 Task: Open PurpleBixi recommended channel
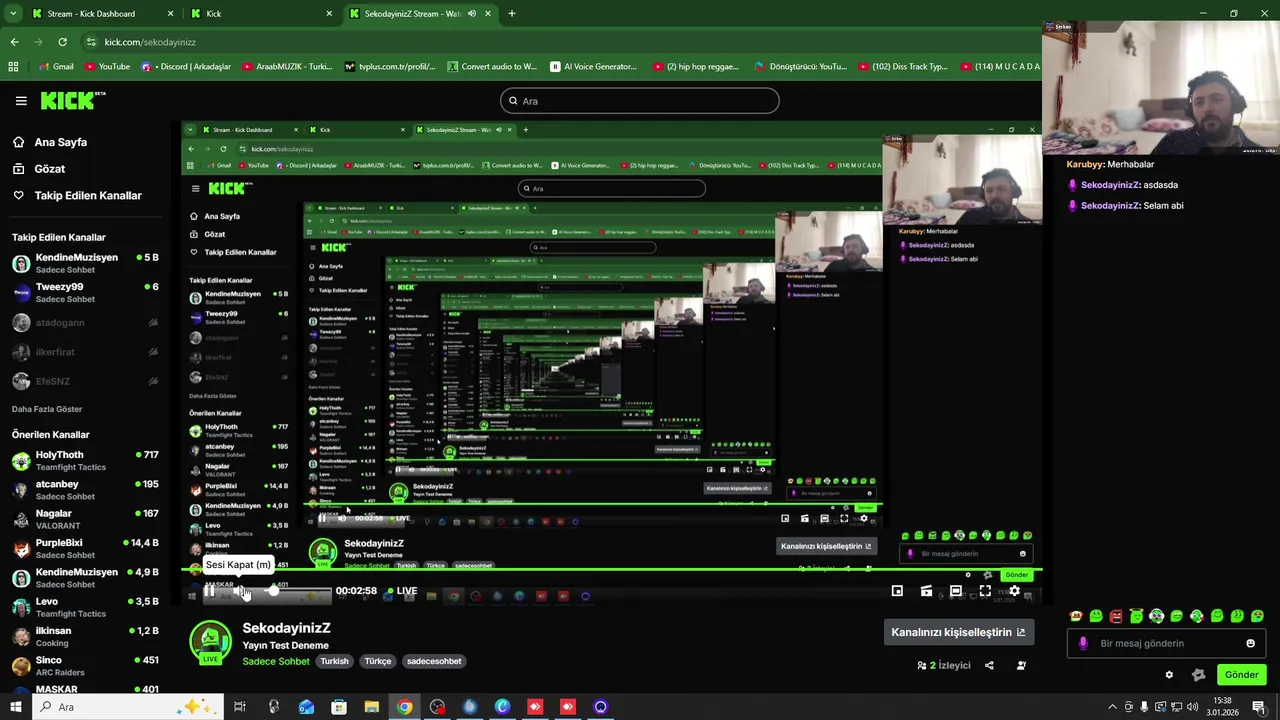tap(85, 549)
